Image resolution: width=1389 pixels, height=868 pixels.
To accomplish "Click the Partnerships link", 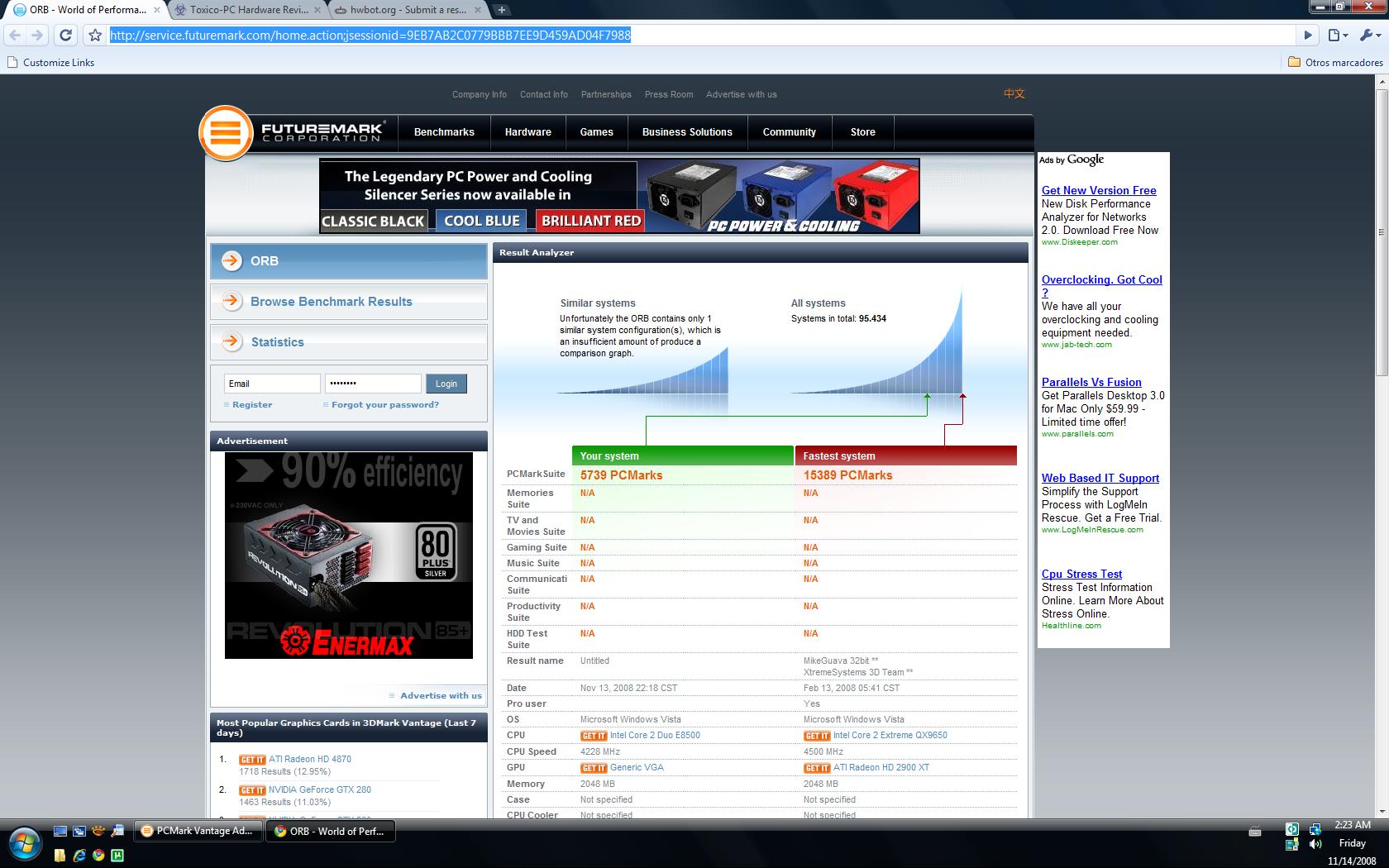I will (606, 94).
